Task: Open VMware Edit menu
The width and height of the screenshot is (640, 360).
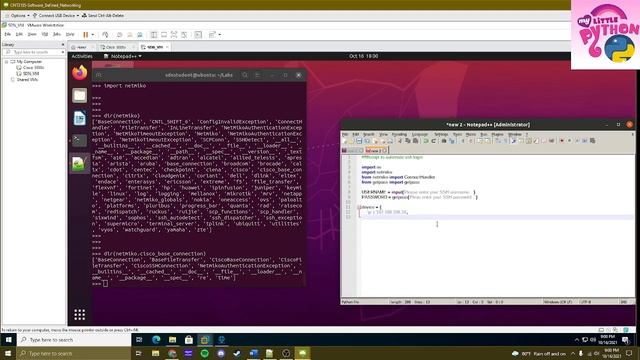Action: click(19, 34)
